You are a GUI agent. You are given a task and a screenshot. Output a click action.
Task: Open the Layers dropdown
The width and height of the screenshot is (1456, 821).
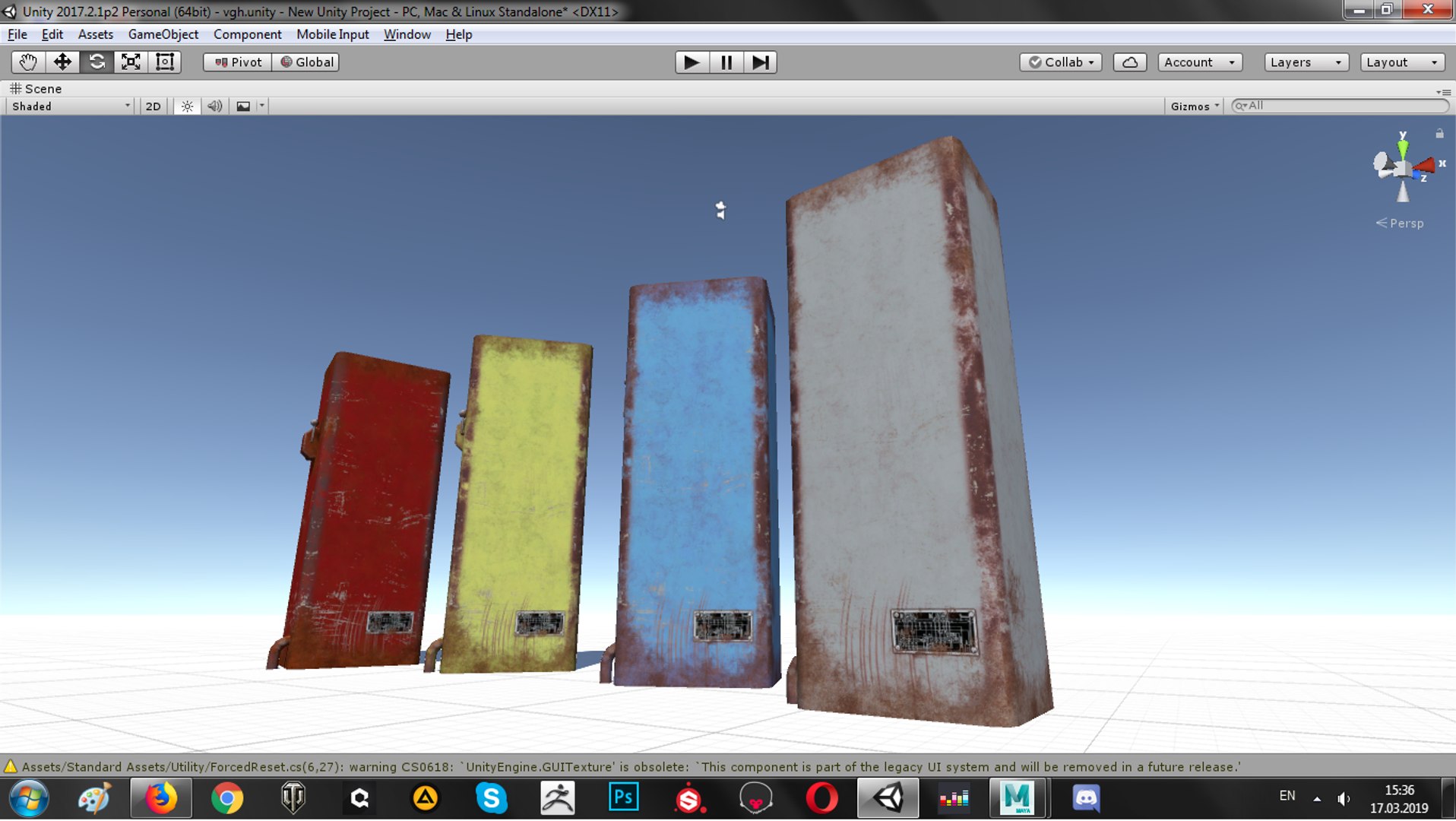(1306, 62)
